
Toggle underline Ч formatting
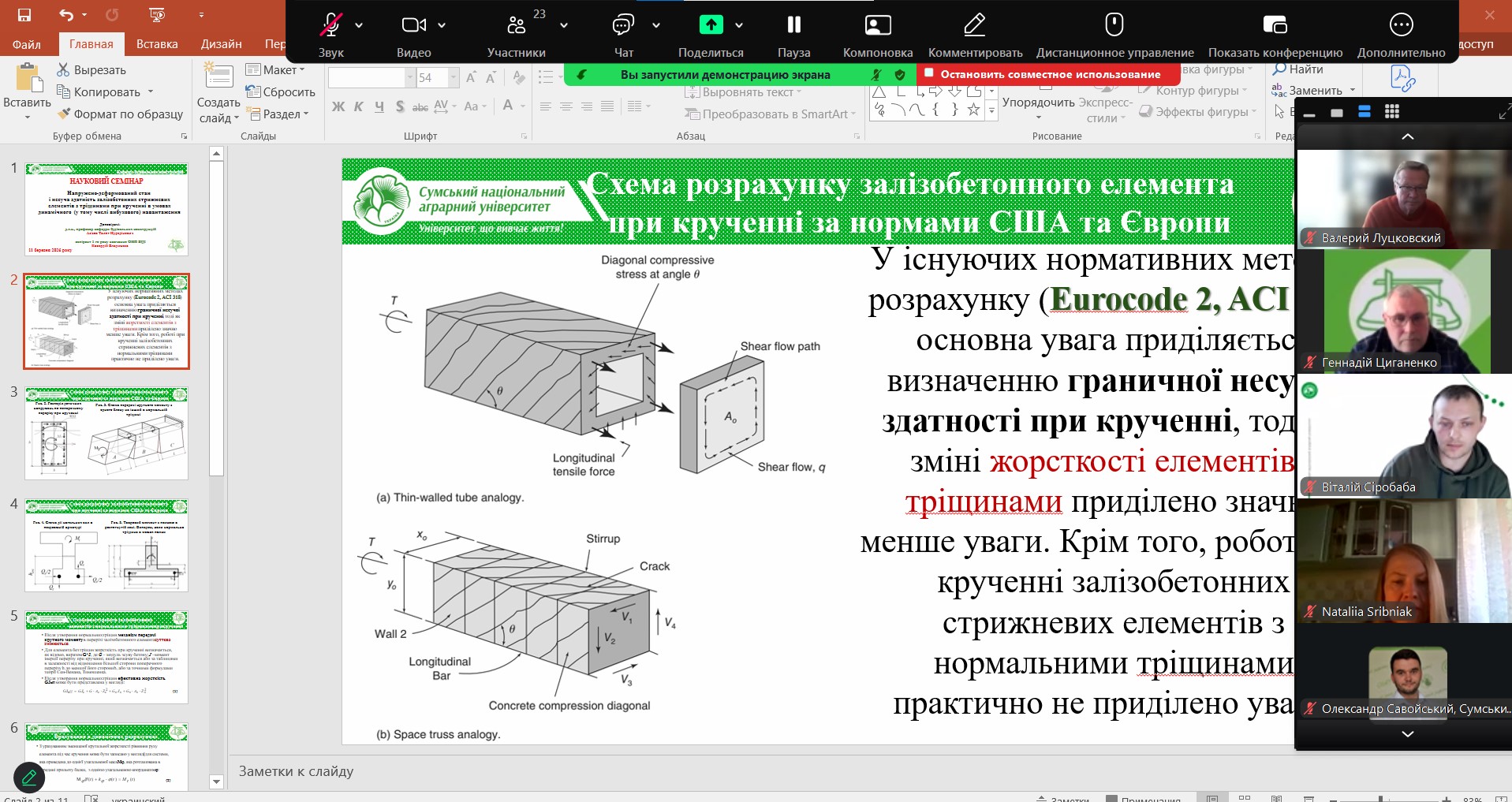379,106
